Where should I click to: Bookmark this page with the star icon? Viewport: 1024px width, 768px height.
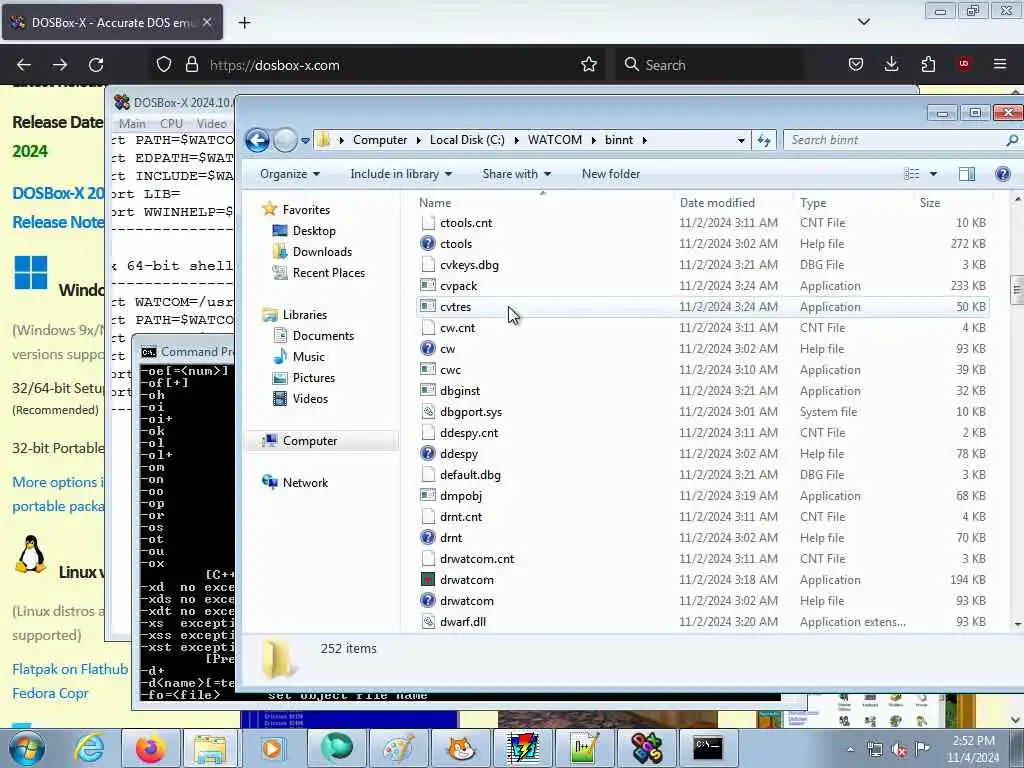pyautogui.click(x=588, y=65)
